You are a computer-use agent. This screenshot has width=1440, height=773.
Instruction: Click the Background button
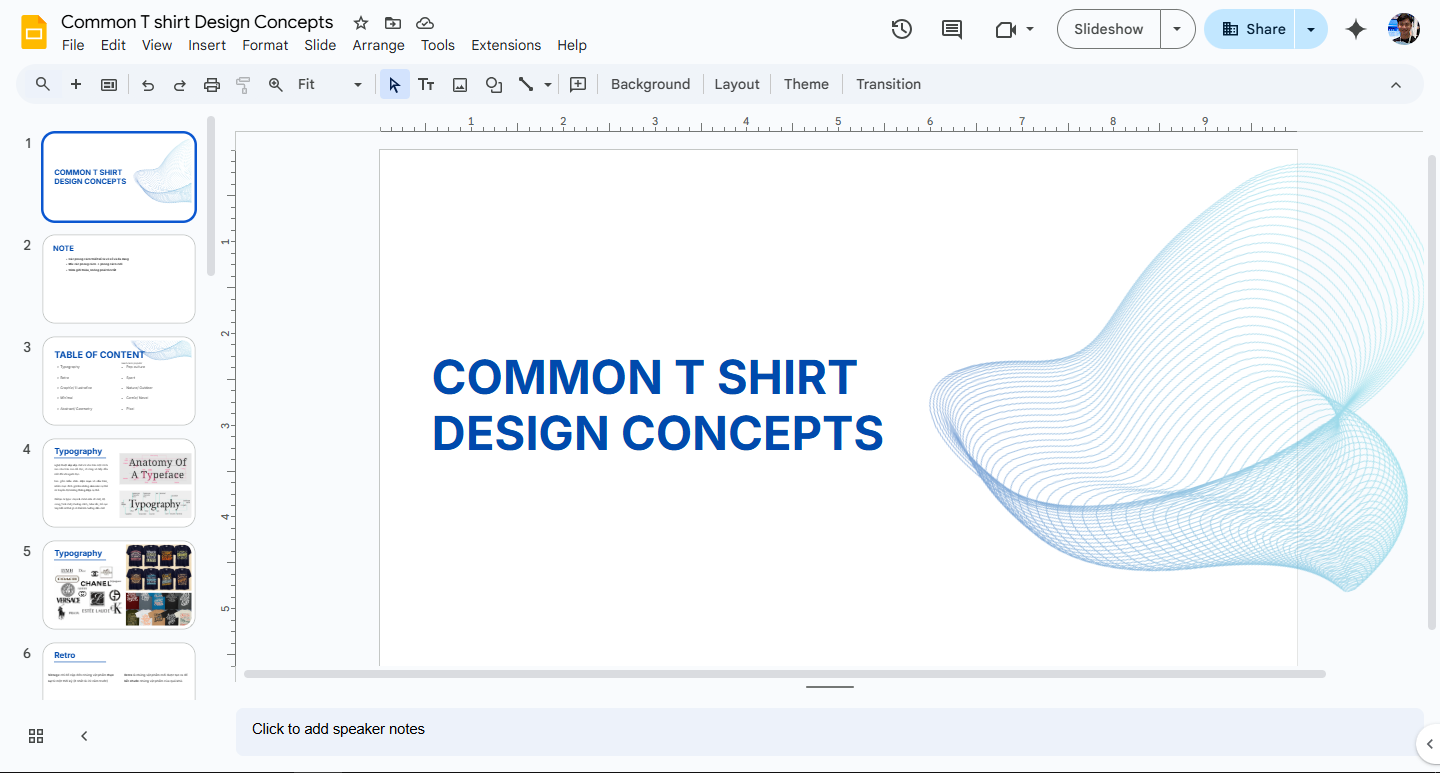(x=650, y=85)
